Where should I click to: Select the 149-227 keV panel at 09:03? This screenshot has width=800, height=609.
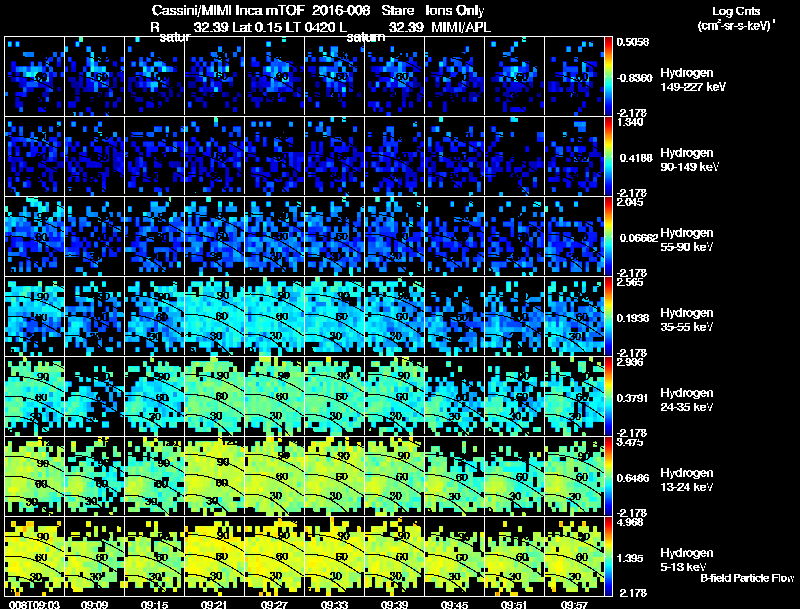coord(35,76)
